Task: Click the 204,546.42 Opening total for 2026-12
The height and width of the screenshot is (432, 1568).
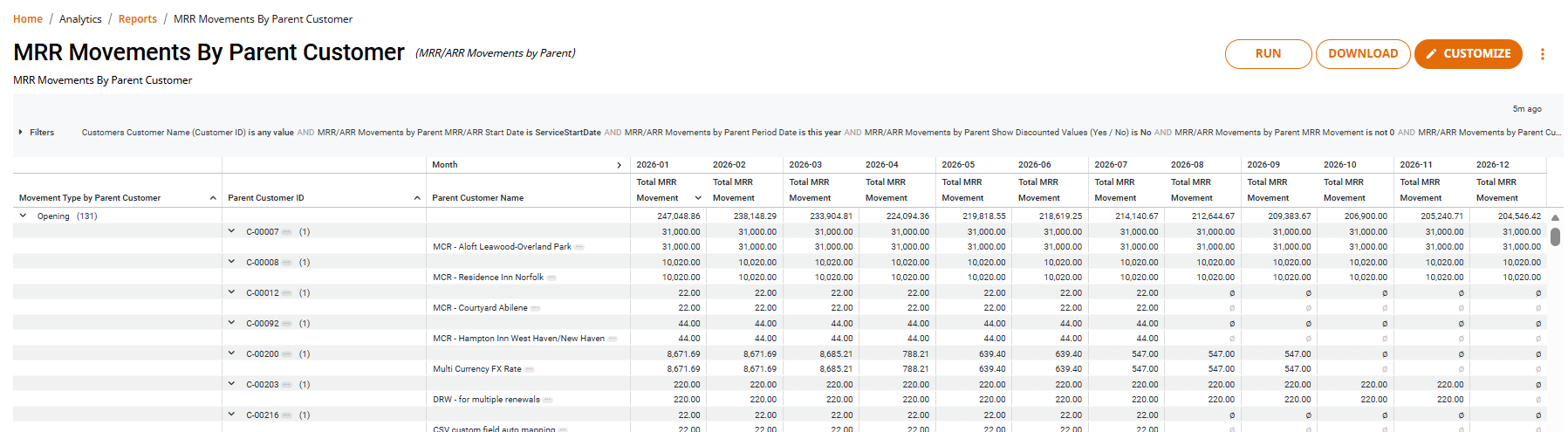Action: 1519,216
